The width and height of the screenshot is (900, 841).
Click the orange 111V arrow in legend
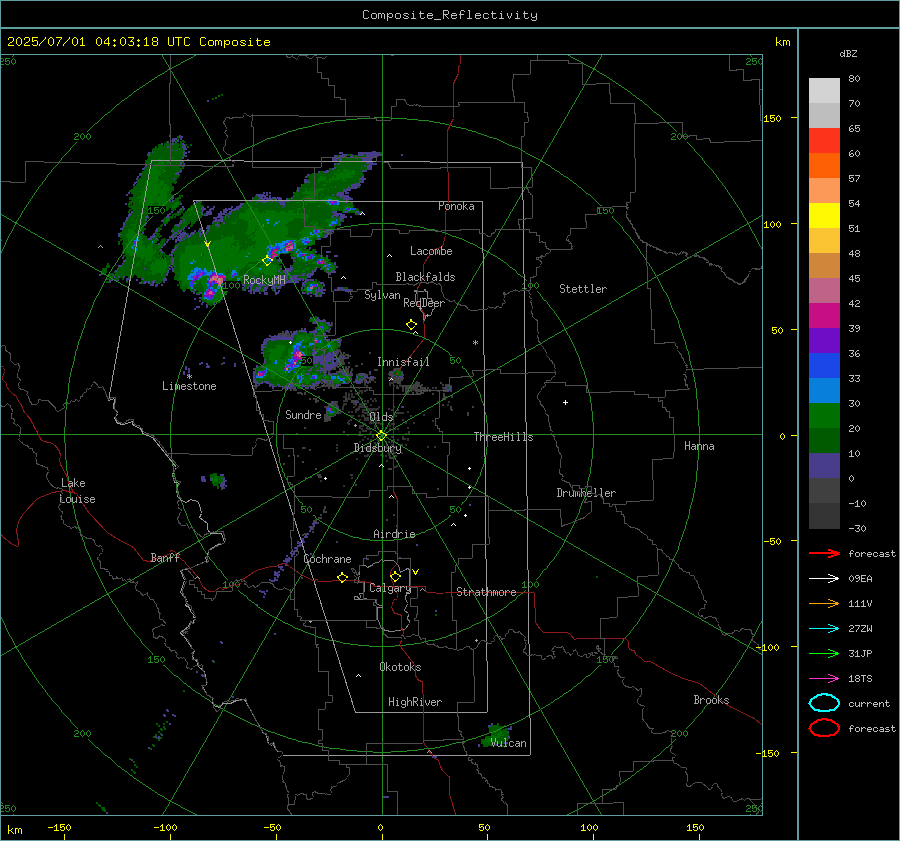824,603
